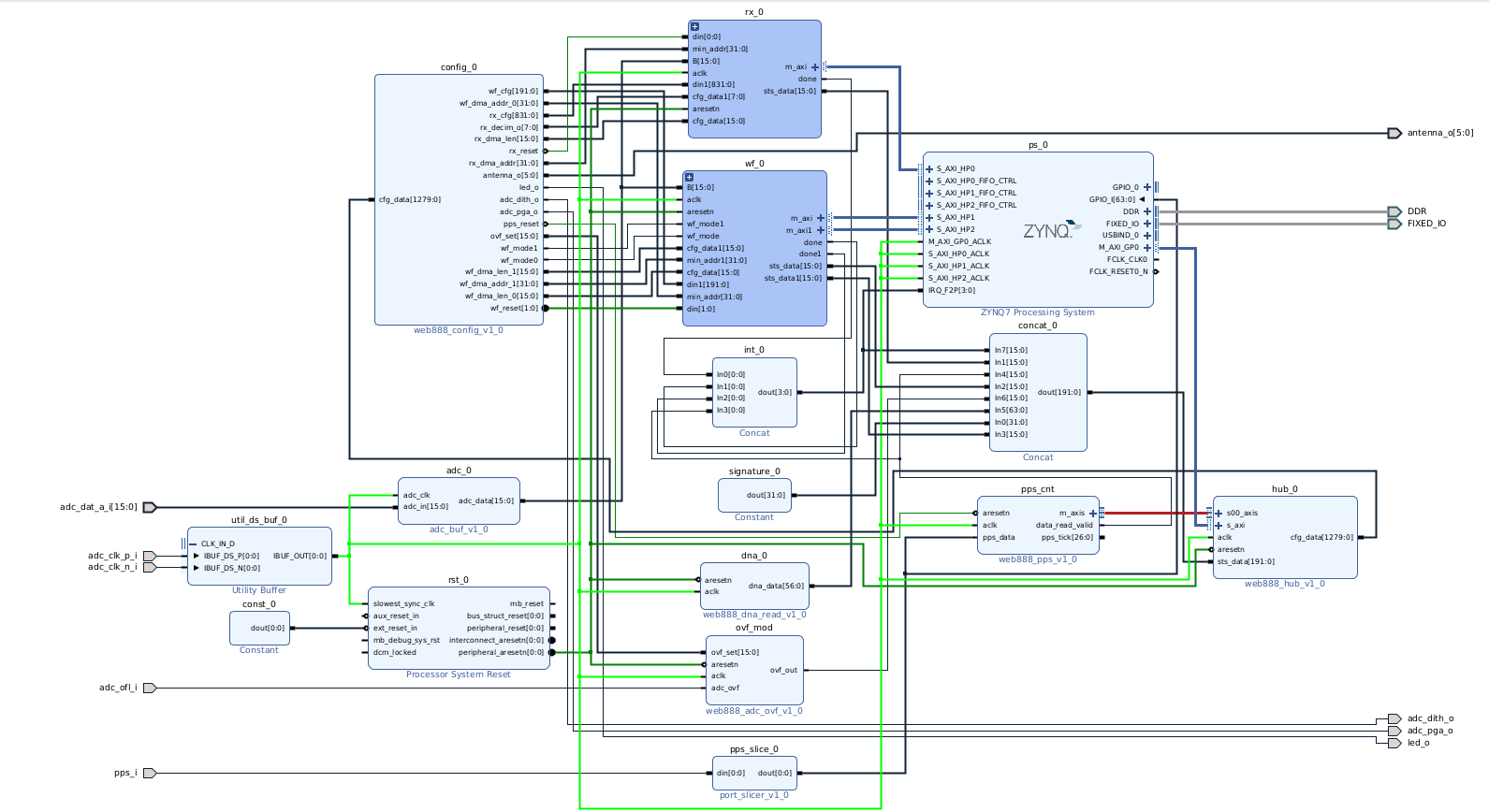Select the signature_0 Constant block
The height and width of the screenshot is (812, 1489).
coord(754,496)
